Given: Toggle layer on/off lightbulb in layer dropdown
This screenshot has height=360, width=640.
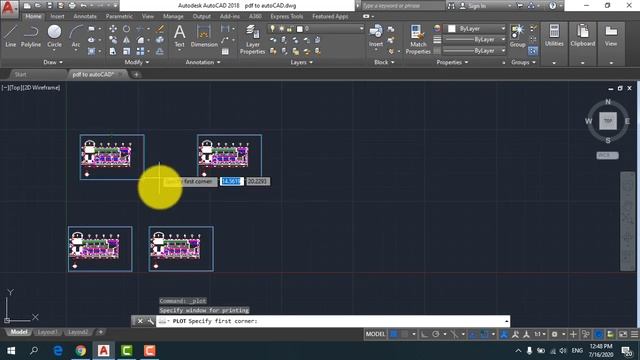Looking at the screenshot, I should point(273,29).
